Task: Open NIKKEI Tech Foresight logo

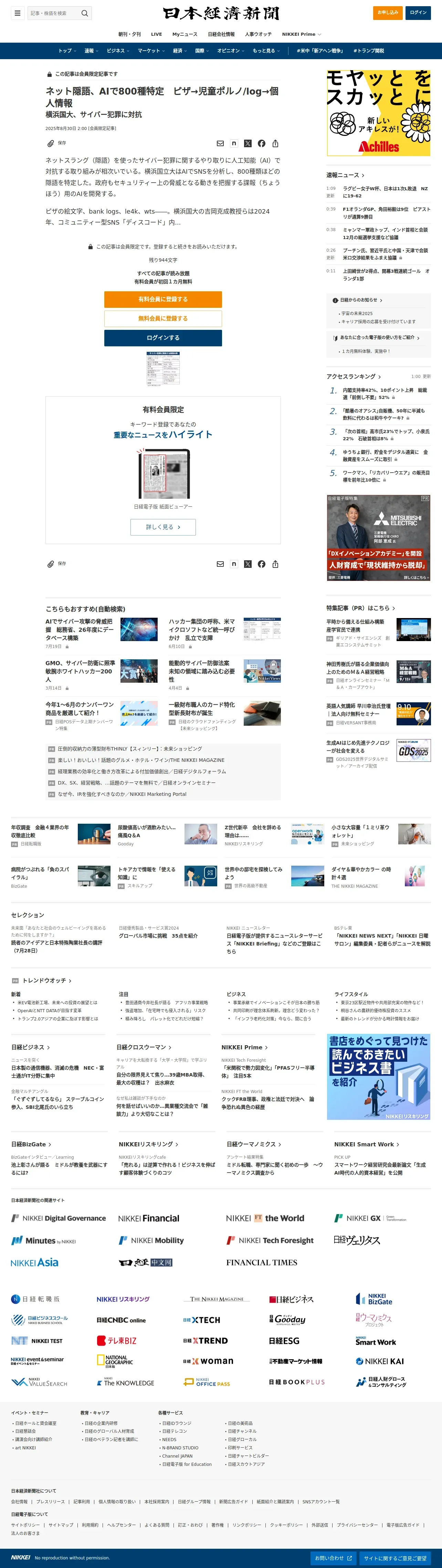Action: 270,1240
